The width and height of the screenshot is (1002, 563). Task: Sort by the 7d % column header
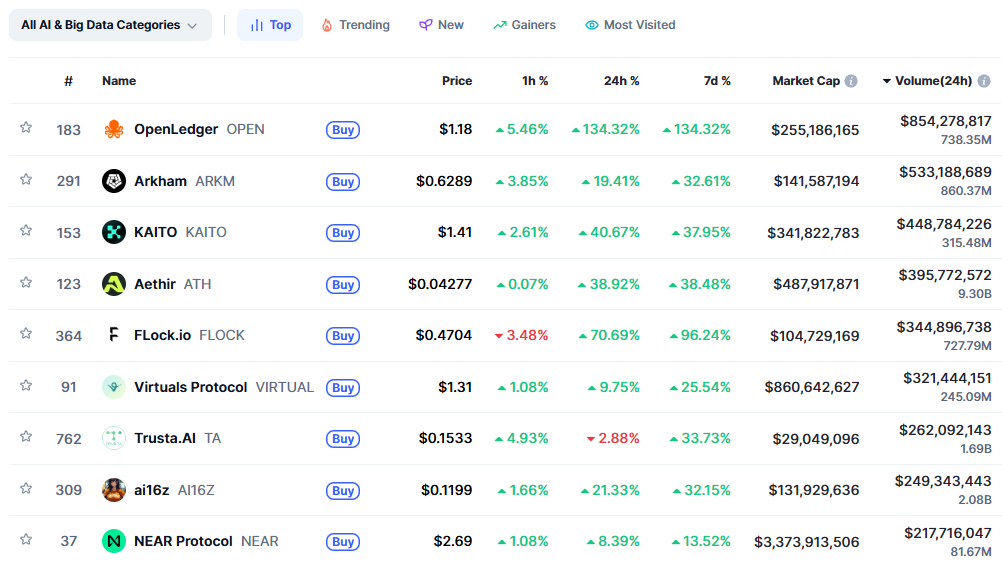tap(717, 81)
